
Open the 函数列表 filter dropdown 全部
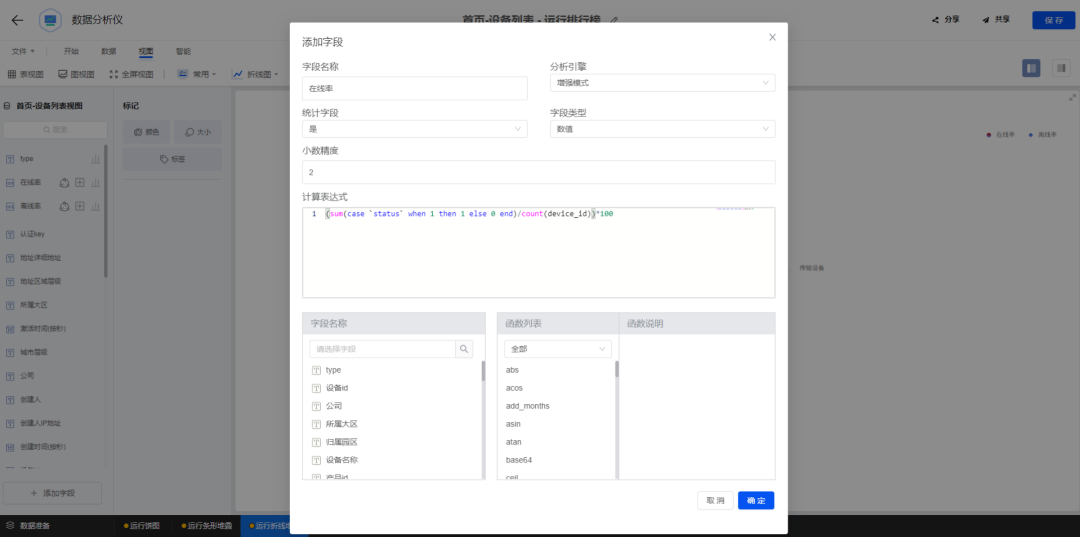pyautogui.click(x=558, y=349)
